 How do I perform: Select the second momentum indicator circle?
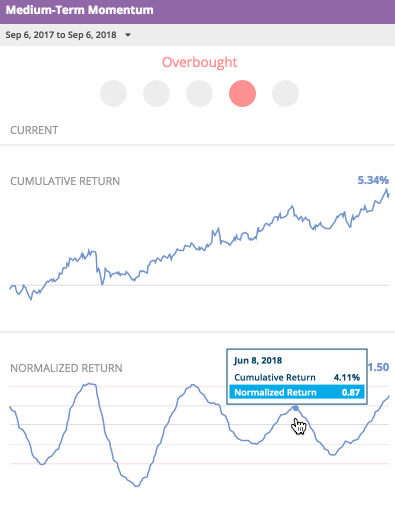(x=156, y=93)
